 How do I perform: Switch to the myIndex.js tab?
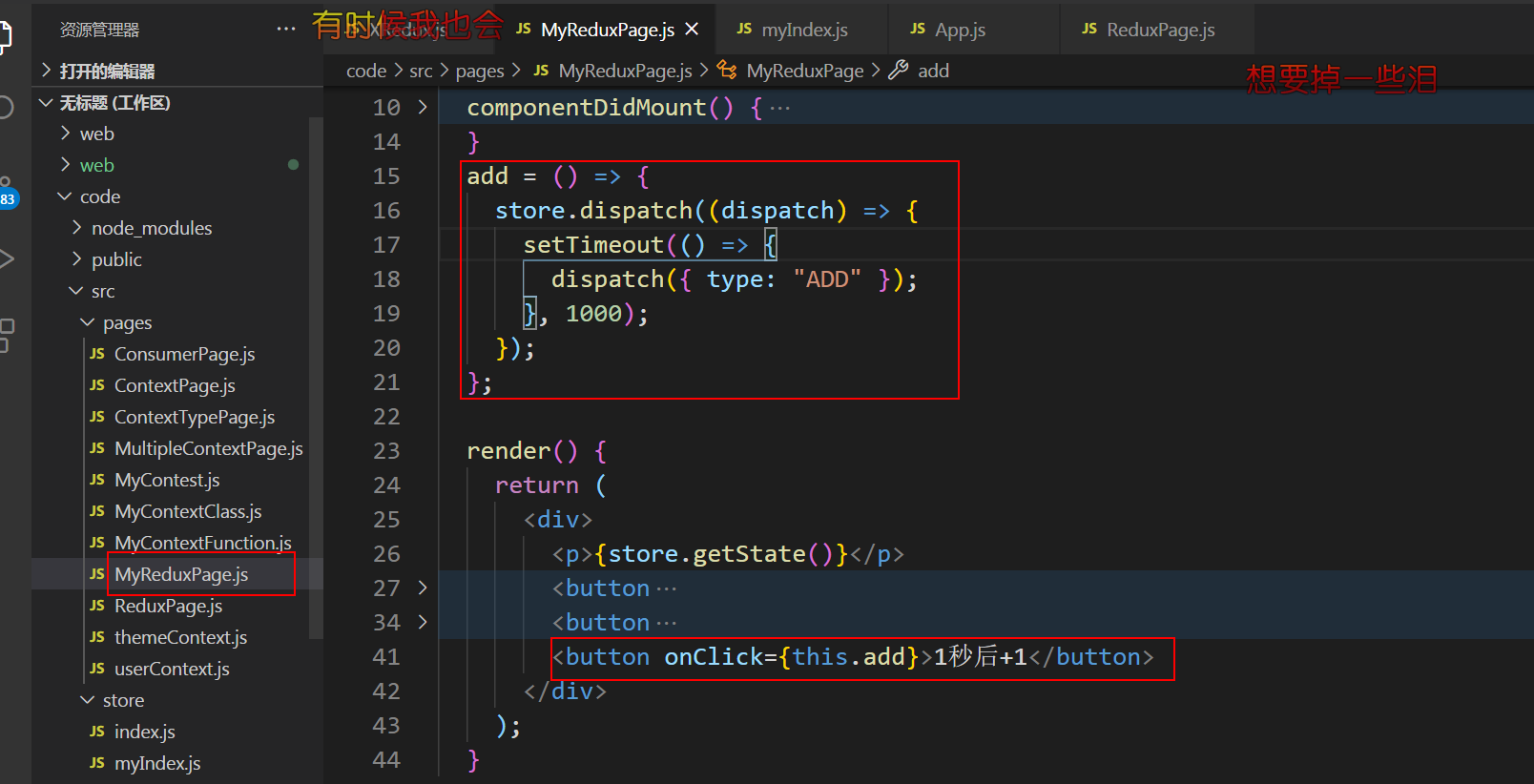(804, 30)
